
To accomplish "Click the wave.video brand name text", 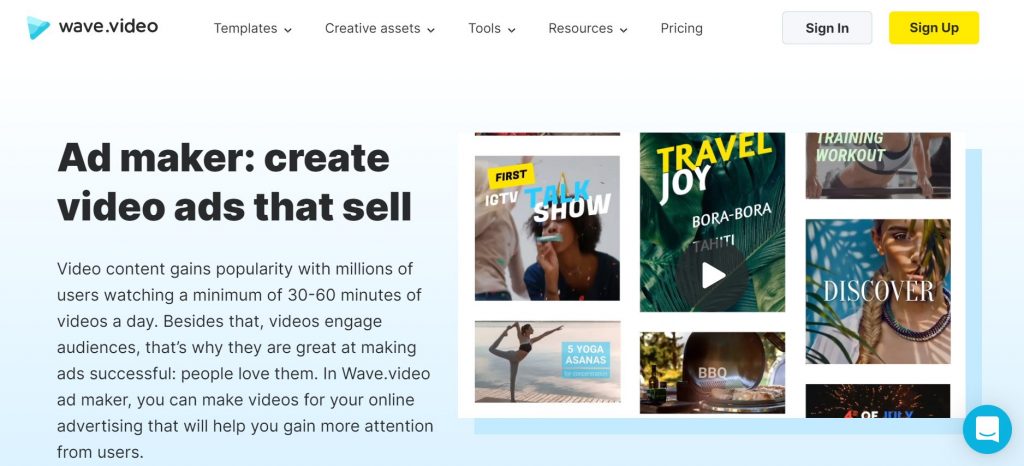I will point(108,26).
